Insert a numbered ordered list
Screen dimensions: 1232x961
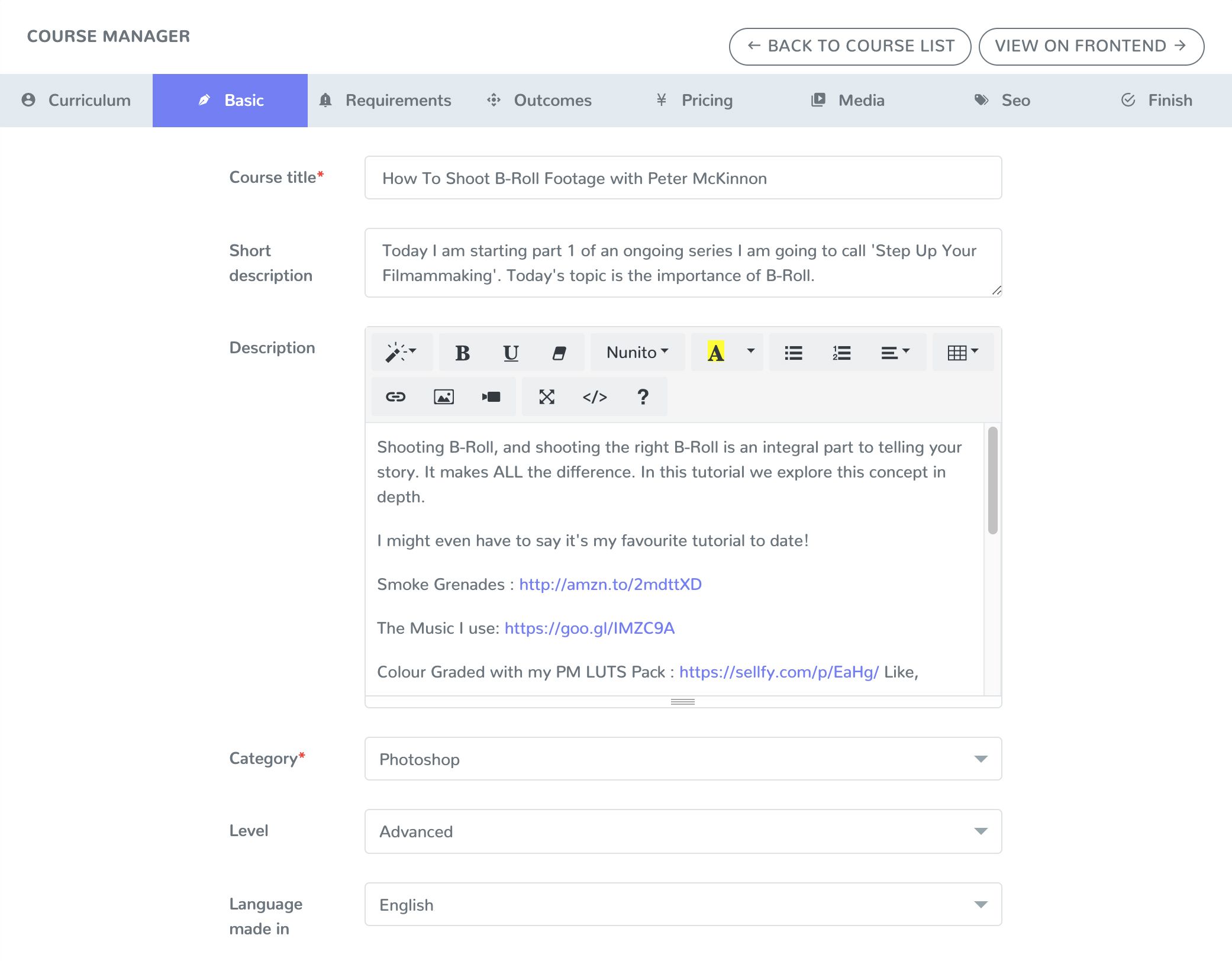pyautogui.click(x=841, y=353)
